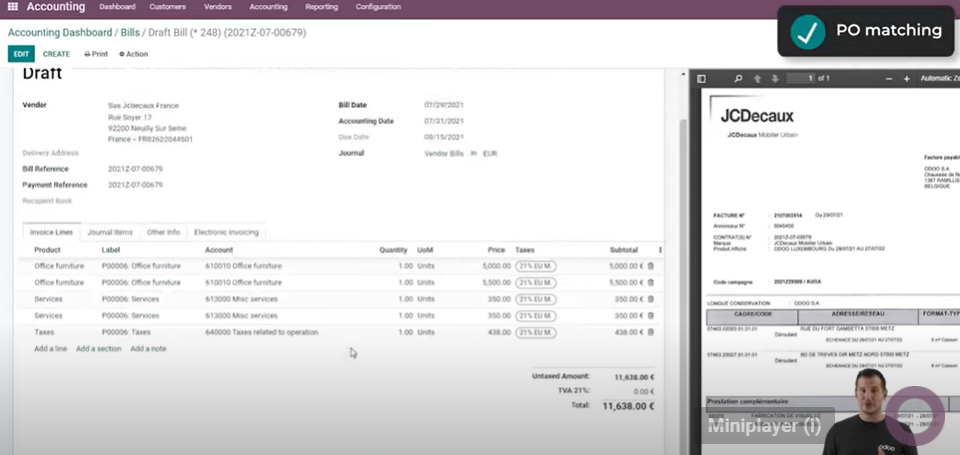Click the 21% EU M. tax tag on Taxes line
The height and width of the screenshot is (455, 960).
click(x=536, y=333)
